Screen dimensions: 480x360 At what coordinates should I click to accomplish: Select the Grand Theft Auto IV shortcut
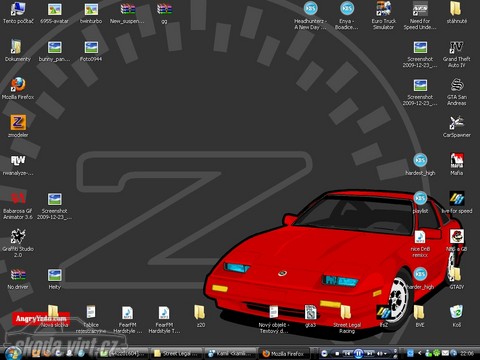pos(457,54)
